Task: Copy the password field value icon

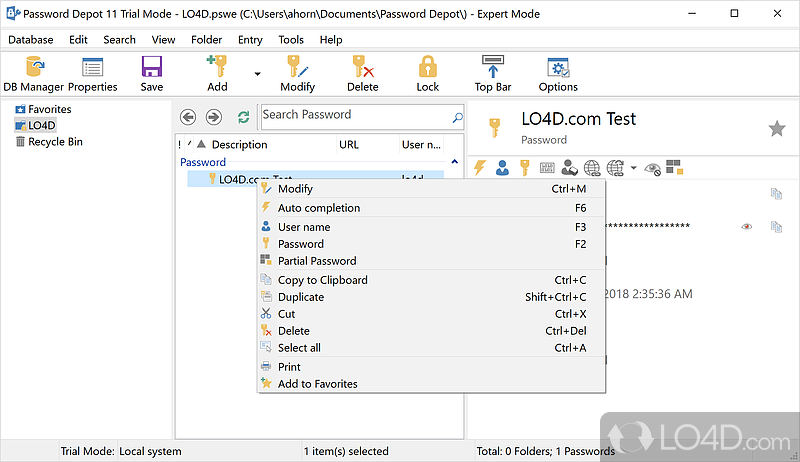Action: click(x=776, y=226)
